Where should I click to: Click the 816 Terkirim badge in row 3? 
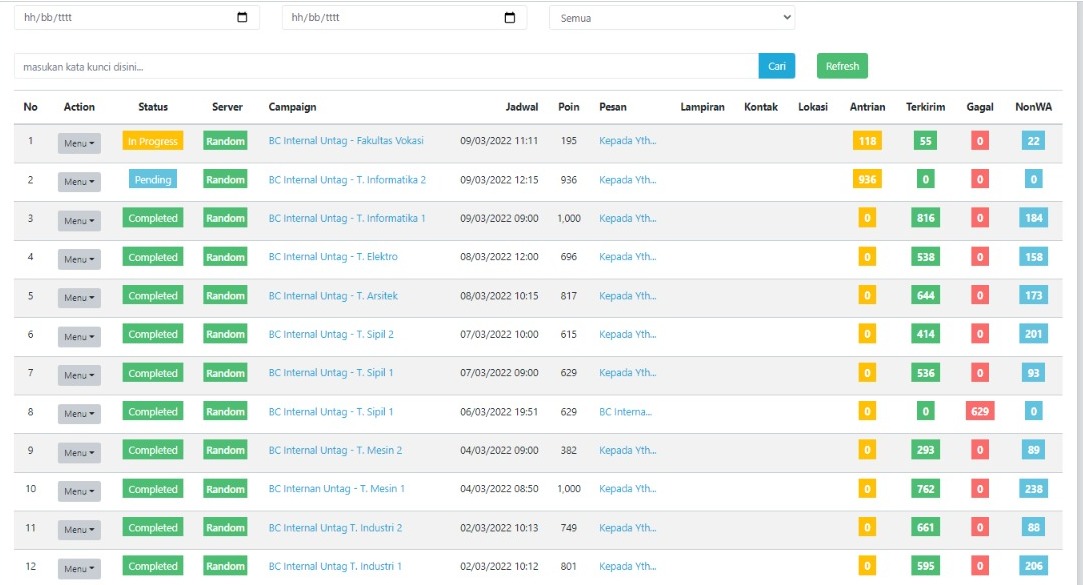pos(926,218)
